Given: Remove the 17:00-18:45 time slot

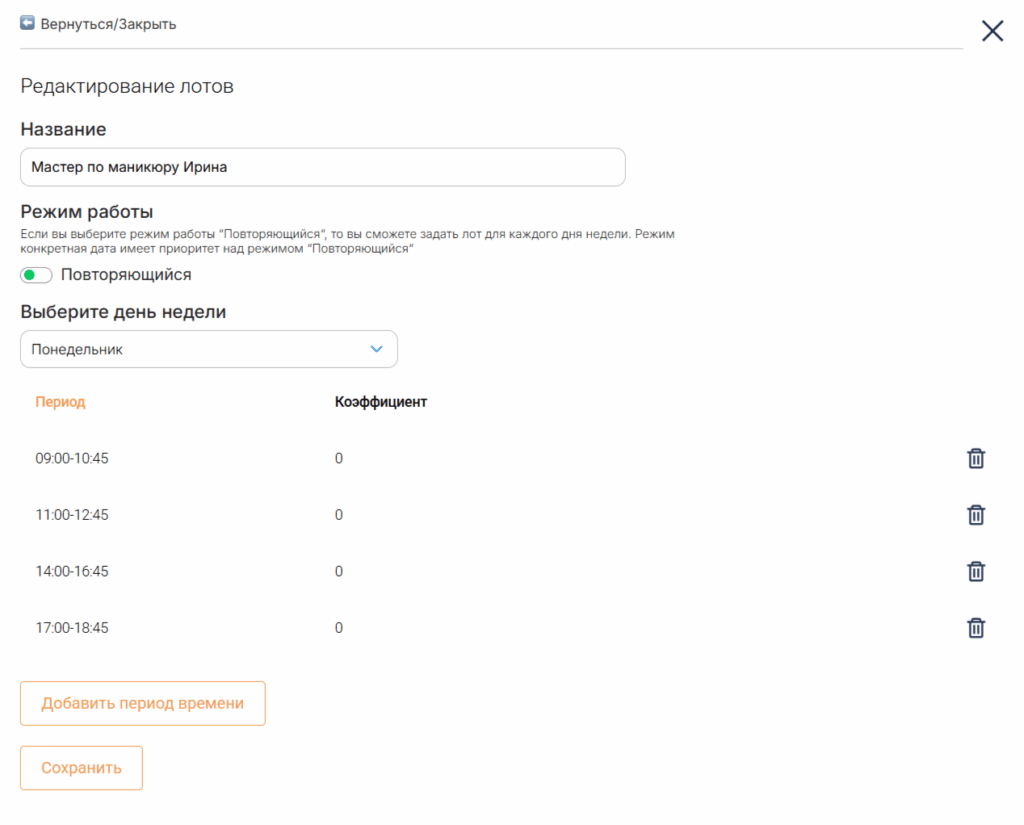Looking at the screenshot, I should [976, 628].
